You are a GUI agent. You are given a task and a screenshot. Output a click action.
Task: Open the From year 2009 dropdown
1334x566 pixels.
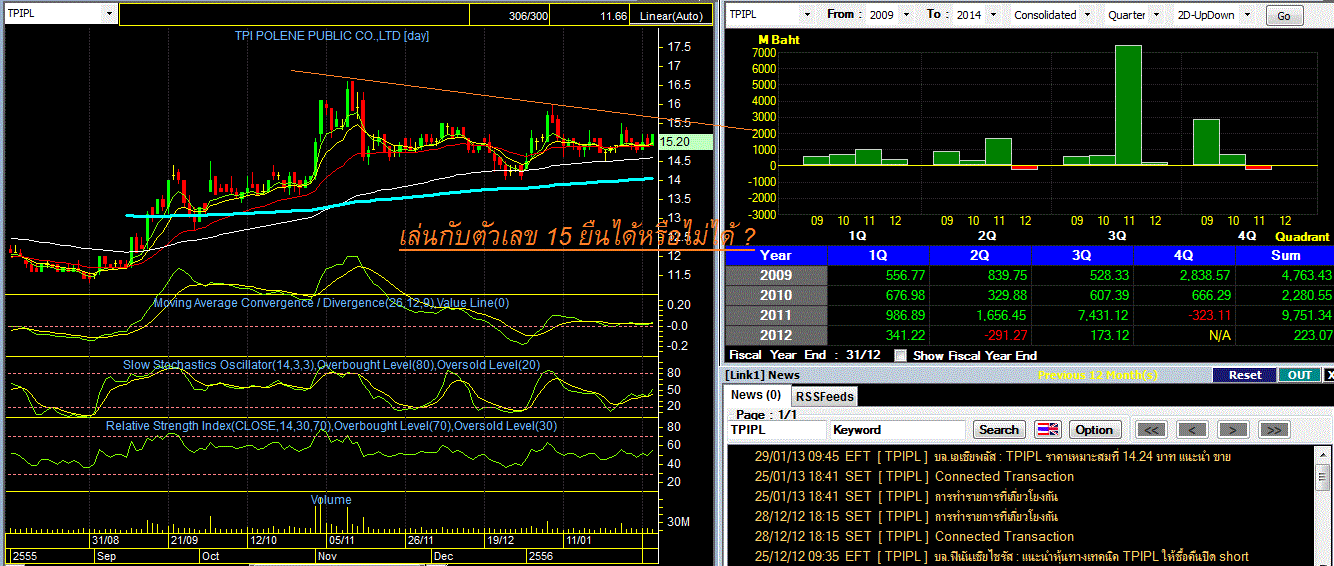click(906, 15)
